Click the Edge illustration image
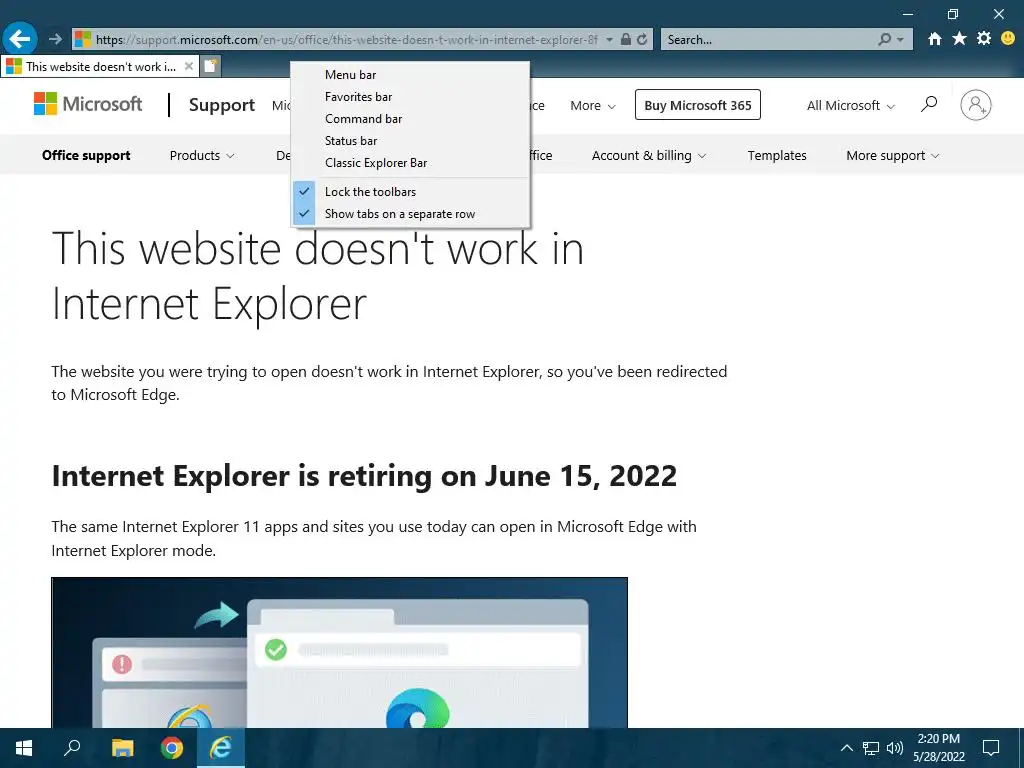Image resolution: width=1024 pixels, height=768 pixels. (x=340, y=652)
